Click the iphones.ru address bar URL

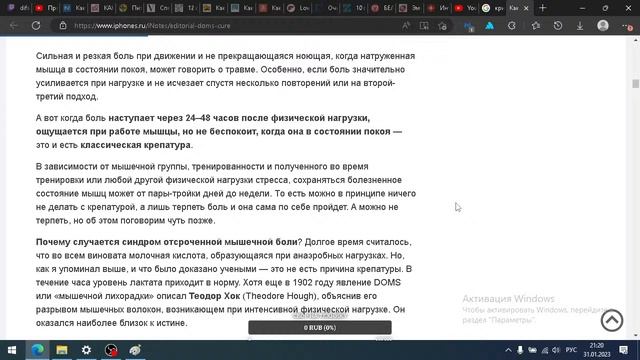(152, 26)
